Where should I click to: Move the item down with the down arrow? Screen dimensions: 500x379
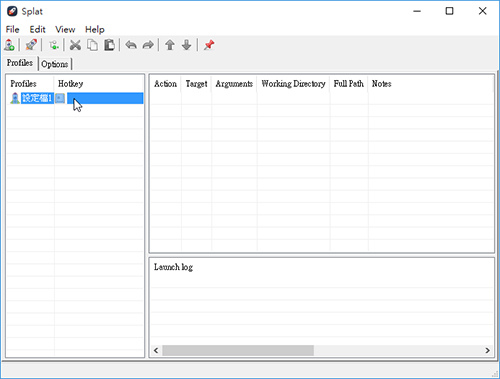[x=187, y=45]
